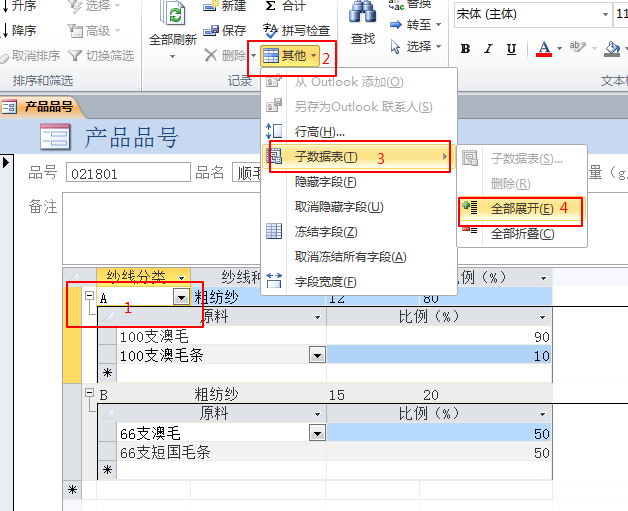Select 全部折叠 in the submenu
This screenshot has height=511, width=628.
(x=521, y=233)
